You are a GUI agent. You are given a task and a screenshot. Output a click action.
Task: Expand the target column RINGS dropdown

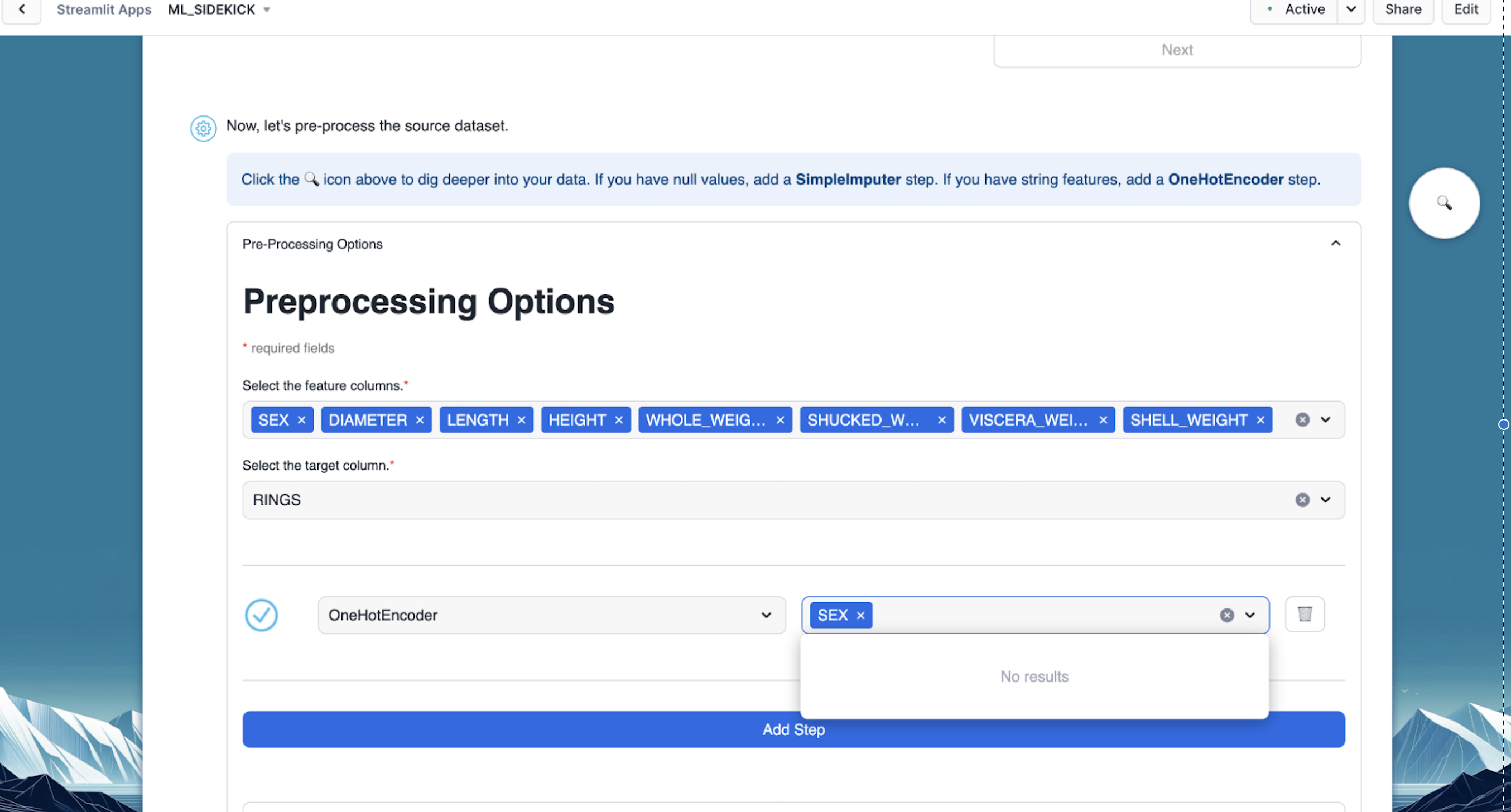1325,500
